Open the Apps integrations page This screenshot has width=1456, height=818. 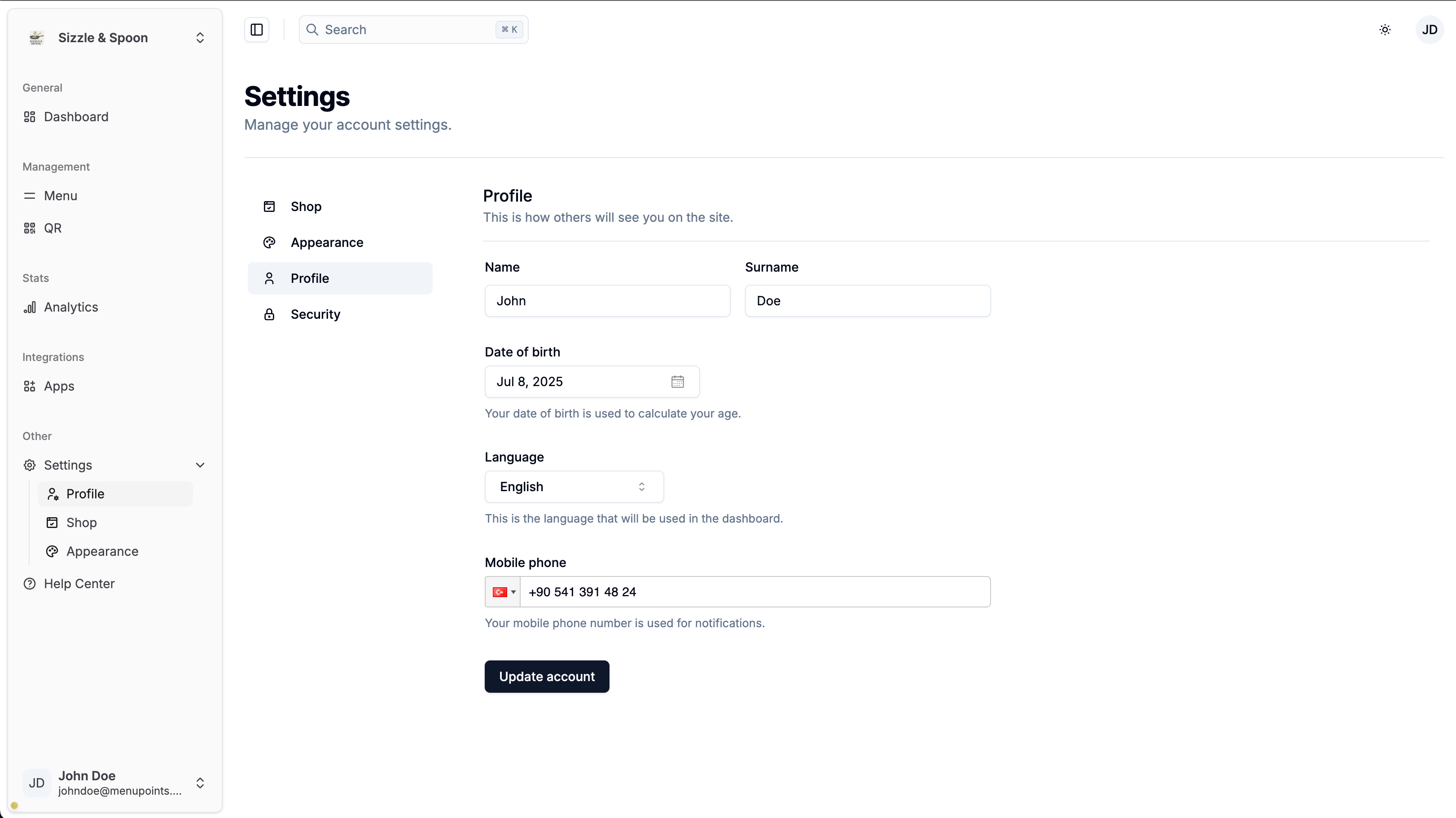[x=59, y=386]
